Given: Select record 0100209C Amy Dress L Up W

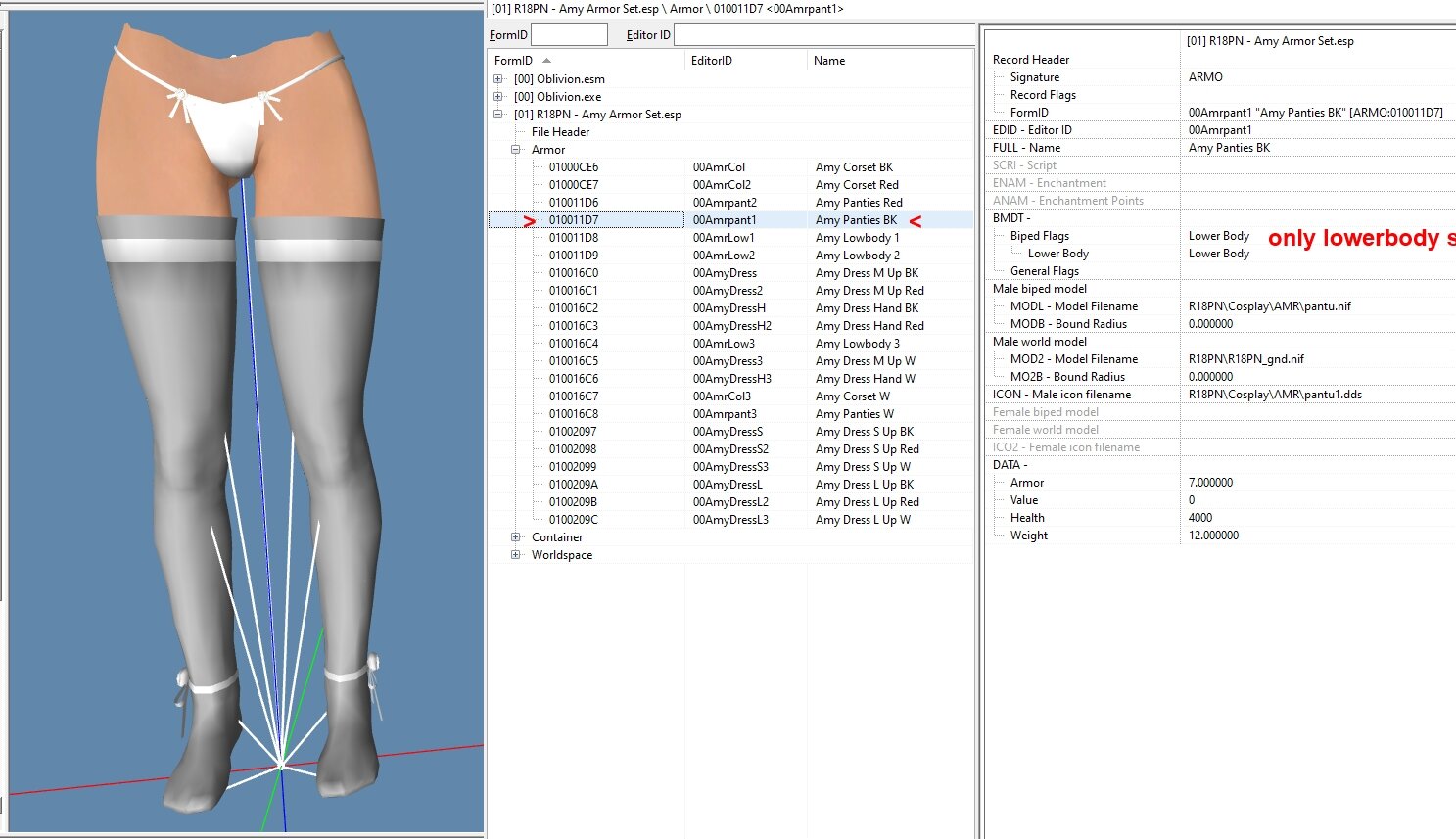Looking at the screenshot, I should 730,520.
